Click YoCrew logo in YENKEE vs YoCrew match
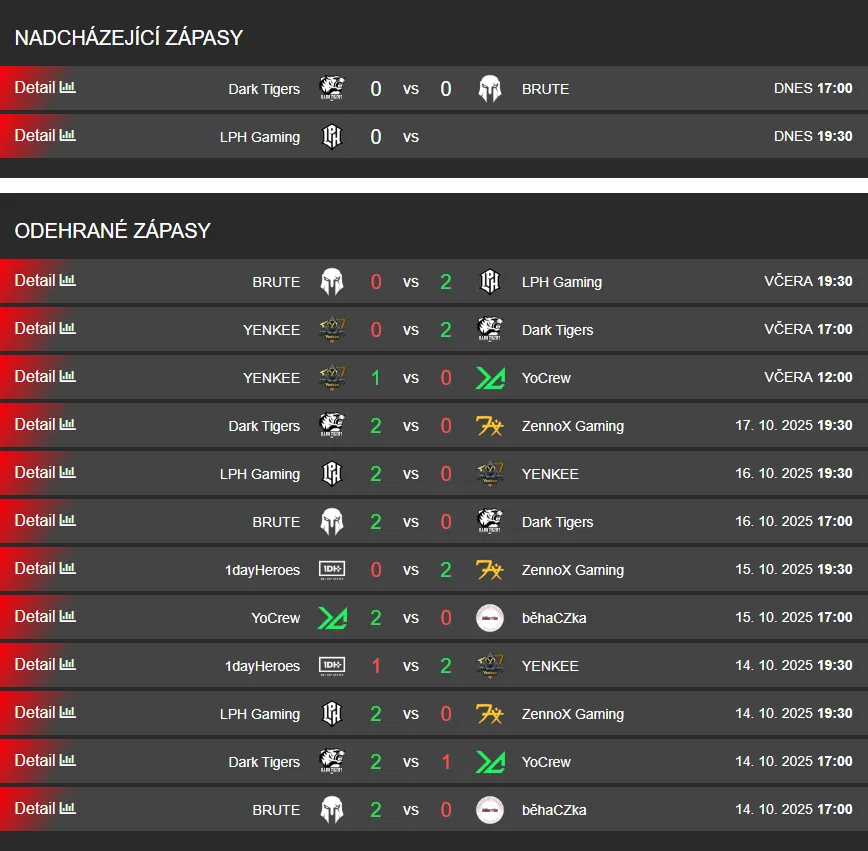 click(489, 378)
